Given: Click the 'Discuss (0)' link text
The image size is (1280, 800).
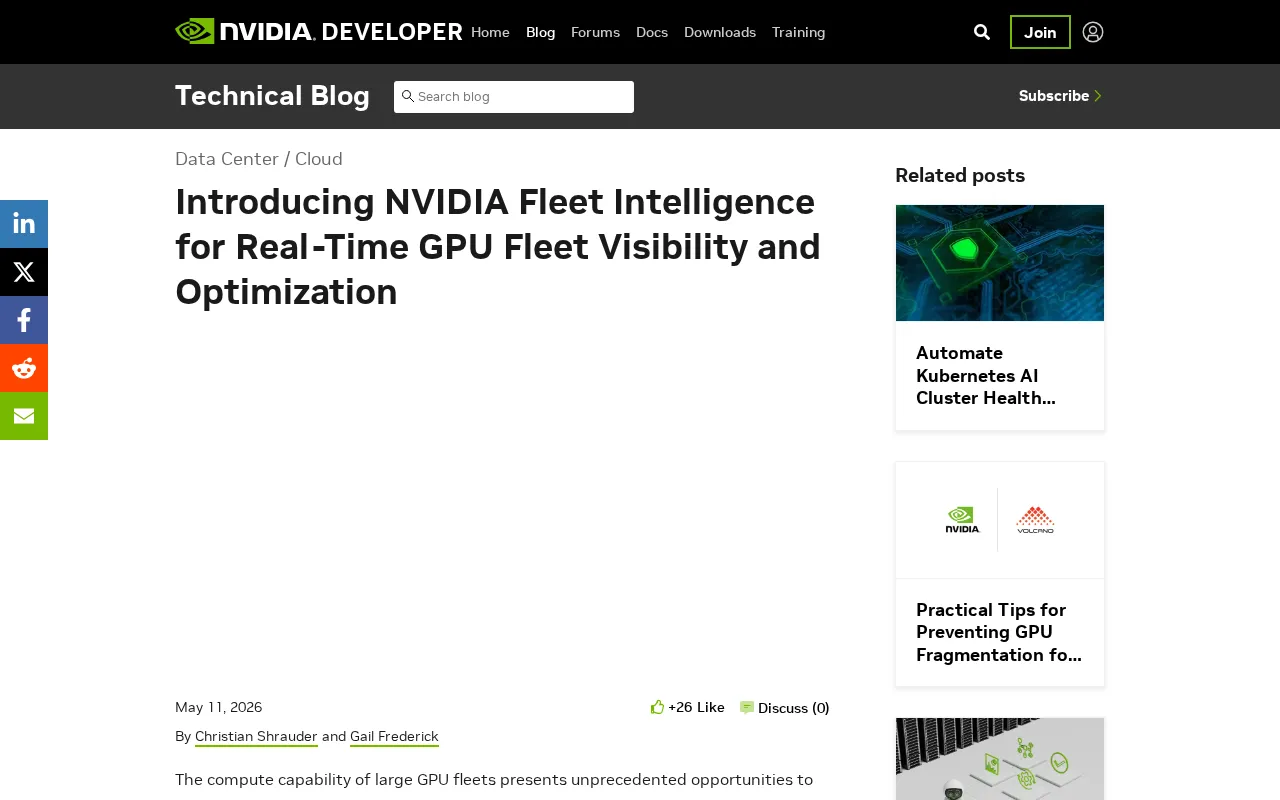Looking at the screenshot, I should tap(794, 708).
